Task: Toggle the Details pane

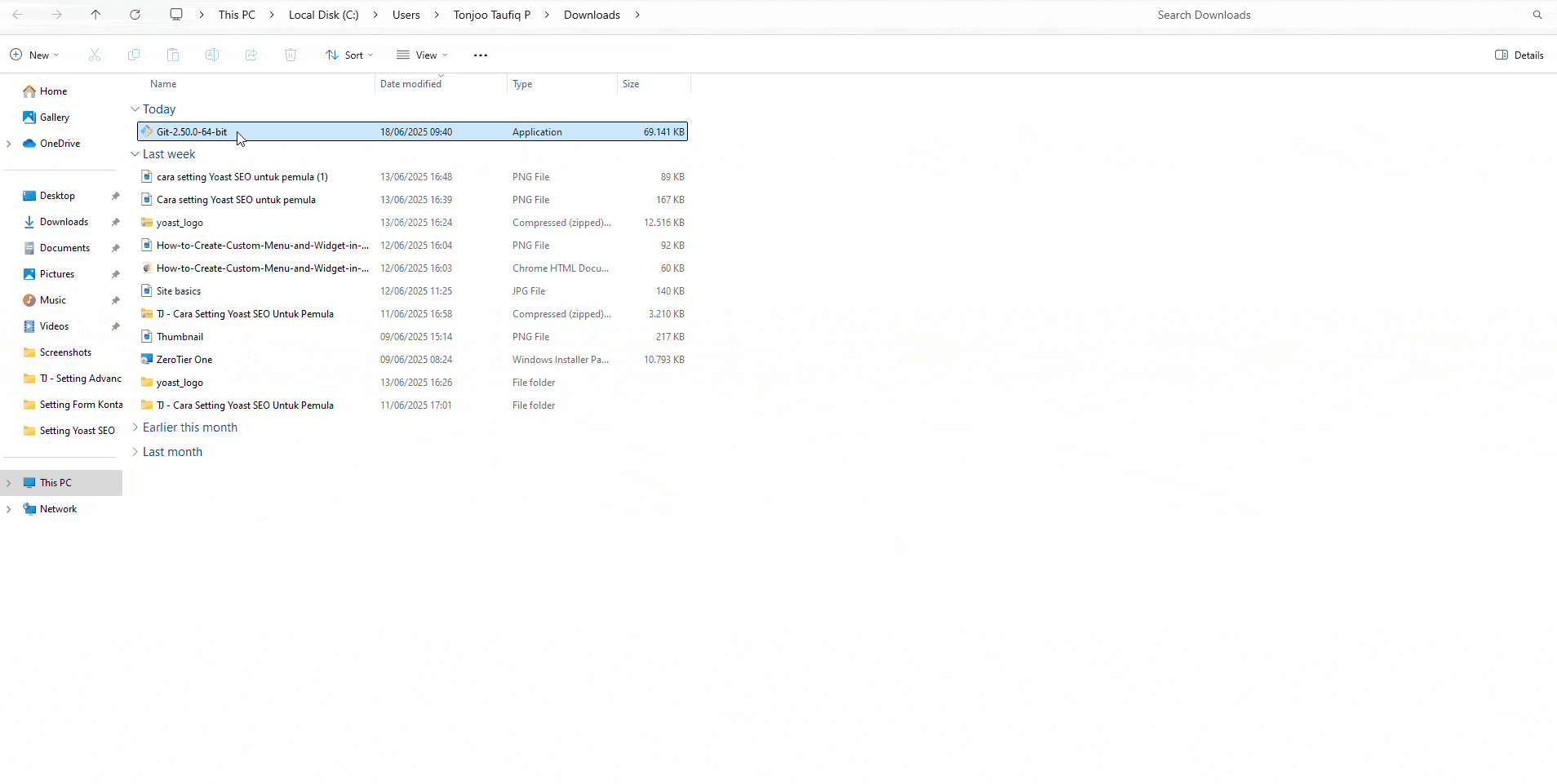Action: coord(1519,55)
